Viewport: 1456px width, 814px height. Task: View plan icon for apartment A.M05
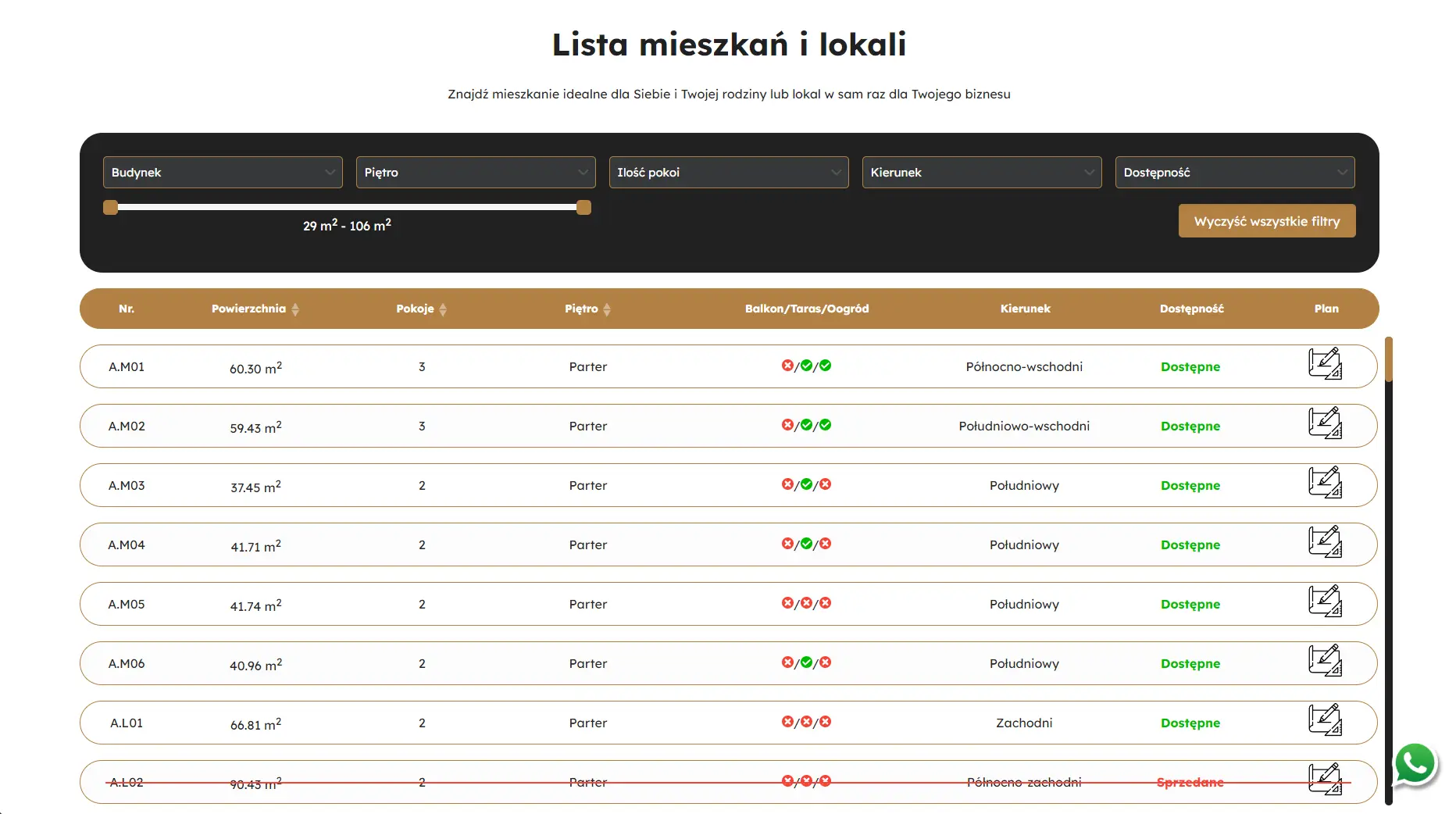[x=1325, y=602]
